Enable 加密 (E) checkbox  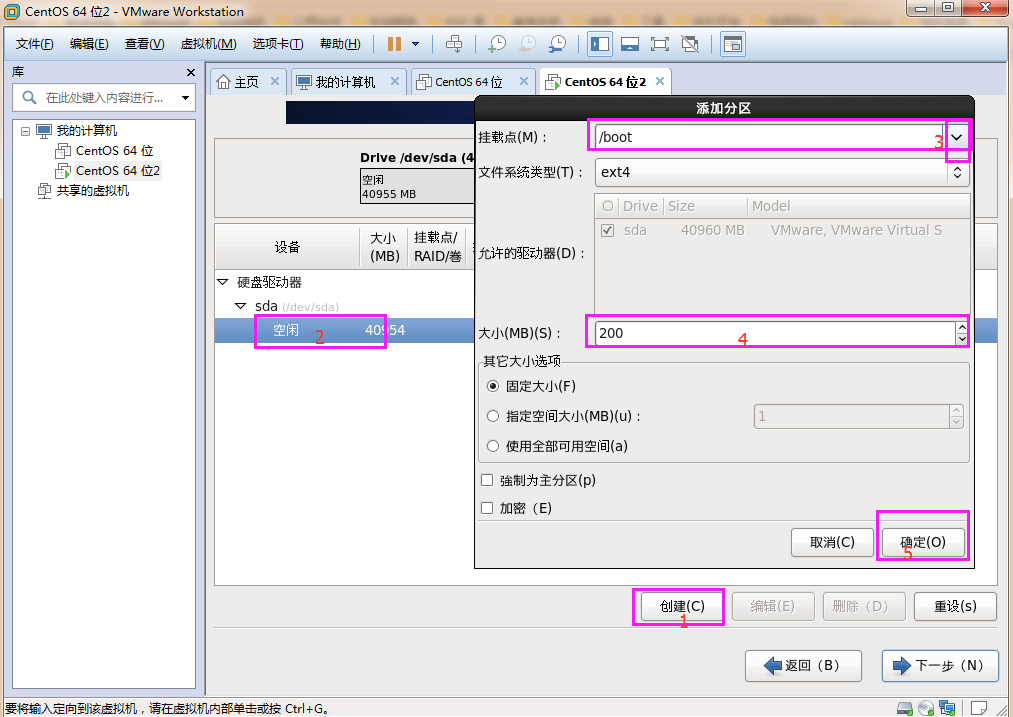click(x=487, y=508)
